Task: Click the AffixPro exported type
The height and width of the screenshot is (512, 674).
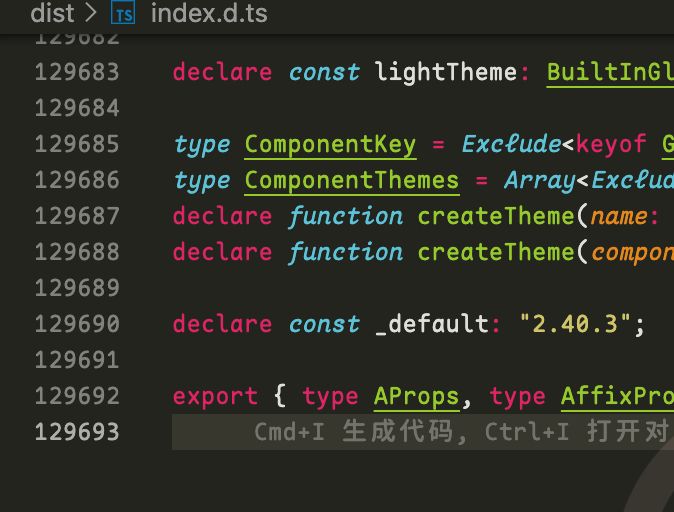Action: (617, 397)
